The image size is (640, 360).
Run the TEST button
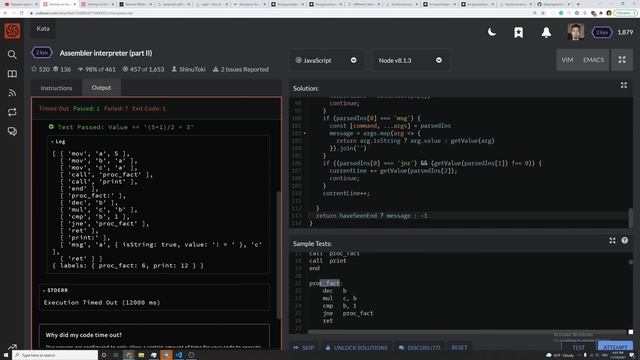click(x=578, y=348)
